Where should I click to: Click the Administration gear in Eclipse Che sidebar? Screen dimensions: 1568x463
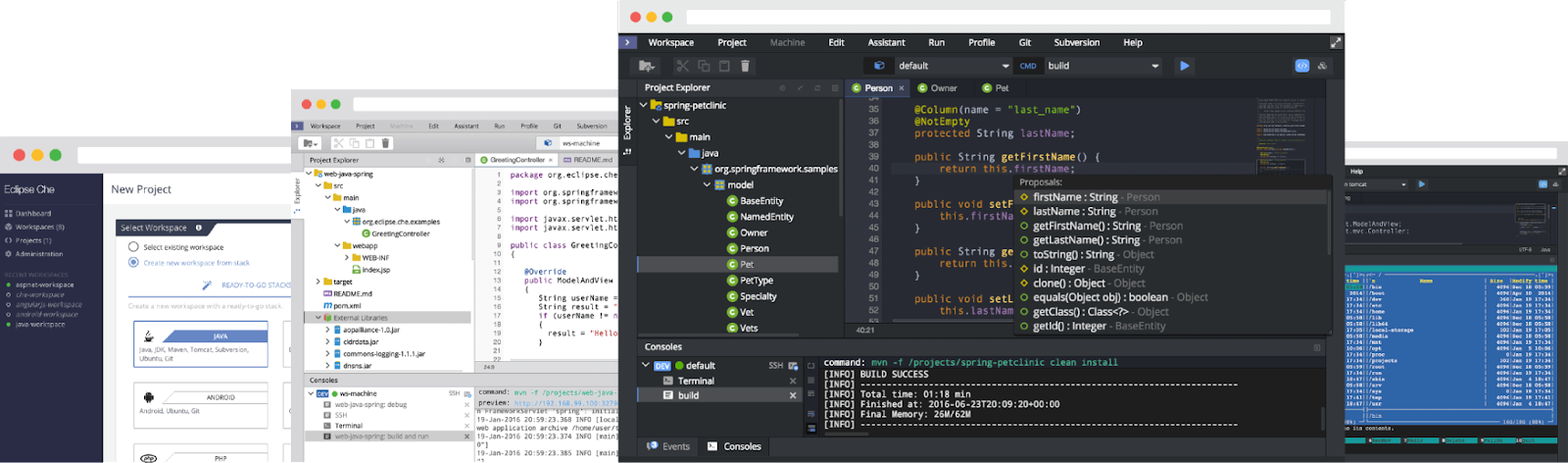point(9,253)
